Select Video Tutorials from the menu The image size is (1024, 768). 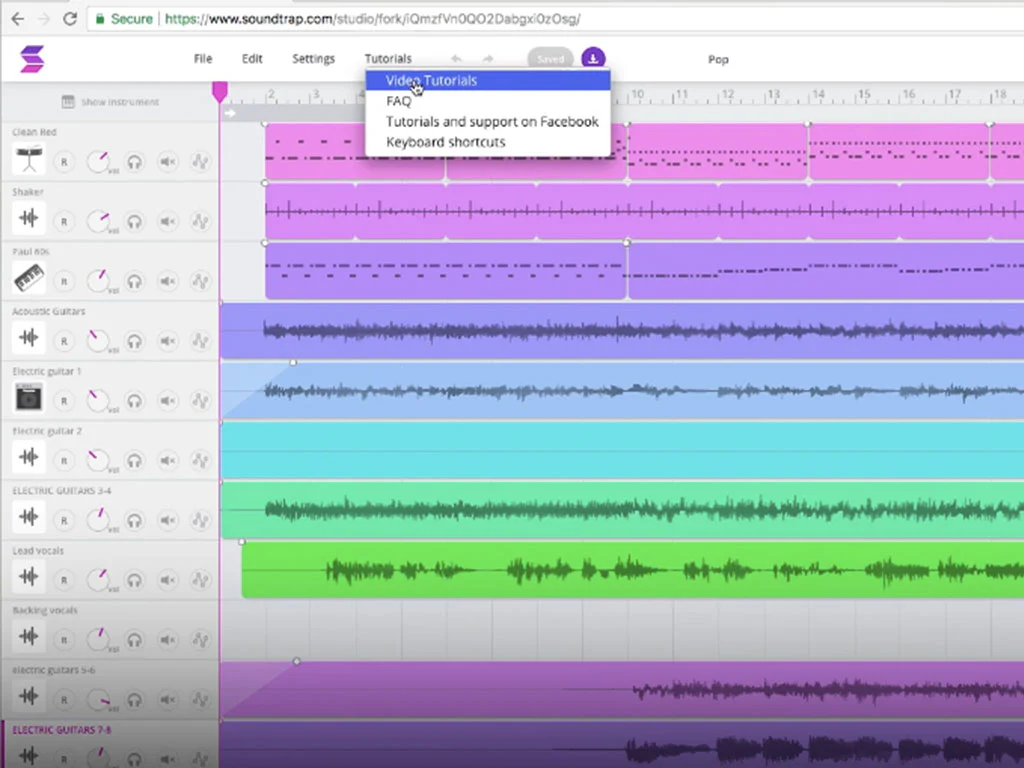(431, 81)
